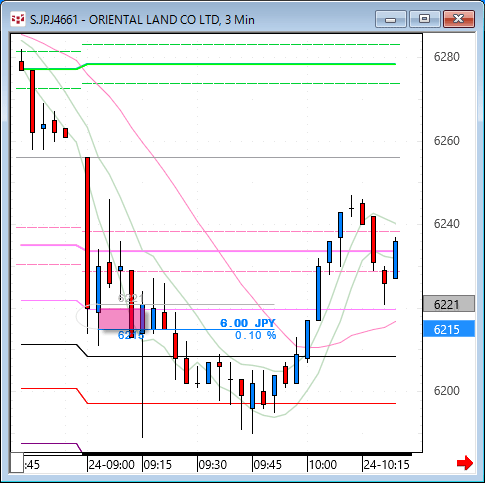Click the 10:00 time axis label
The height and width of the screenshot is (483, 485).
(323, 465)
